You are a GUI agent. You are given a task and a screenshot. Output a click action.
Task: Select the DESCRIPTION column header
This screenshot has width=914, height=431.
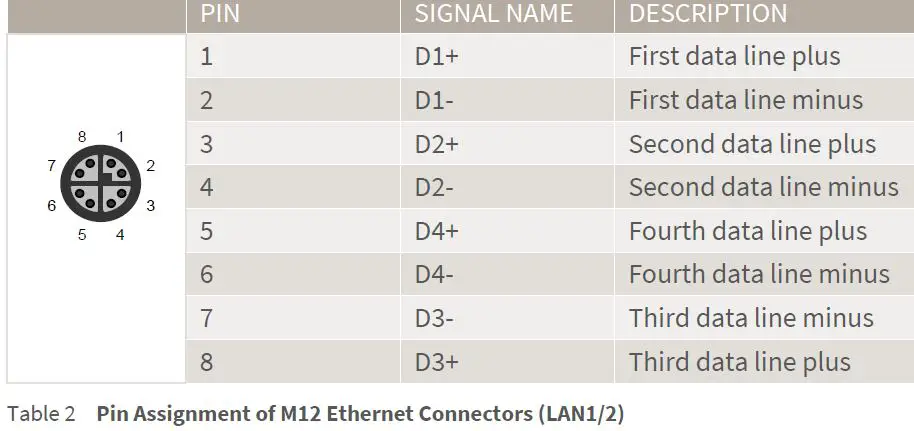click(707, 14)
